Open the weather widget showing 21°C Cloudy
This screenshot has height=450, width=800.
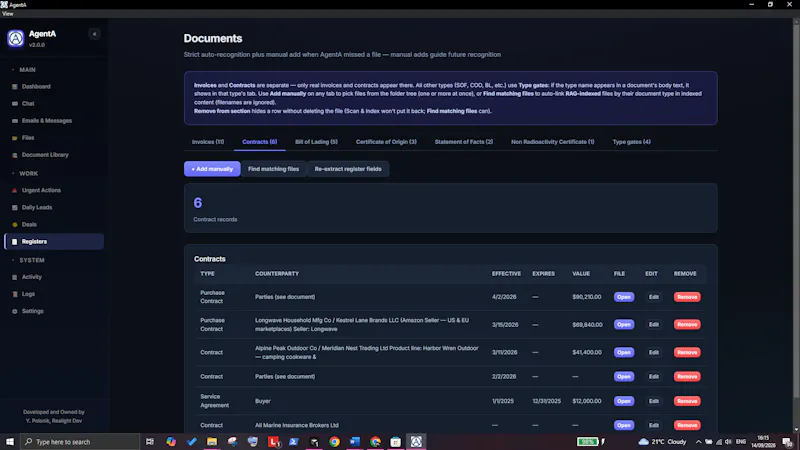click(662, 442)
